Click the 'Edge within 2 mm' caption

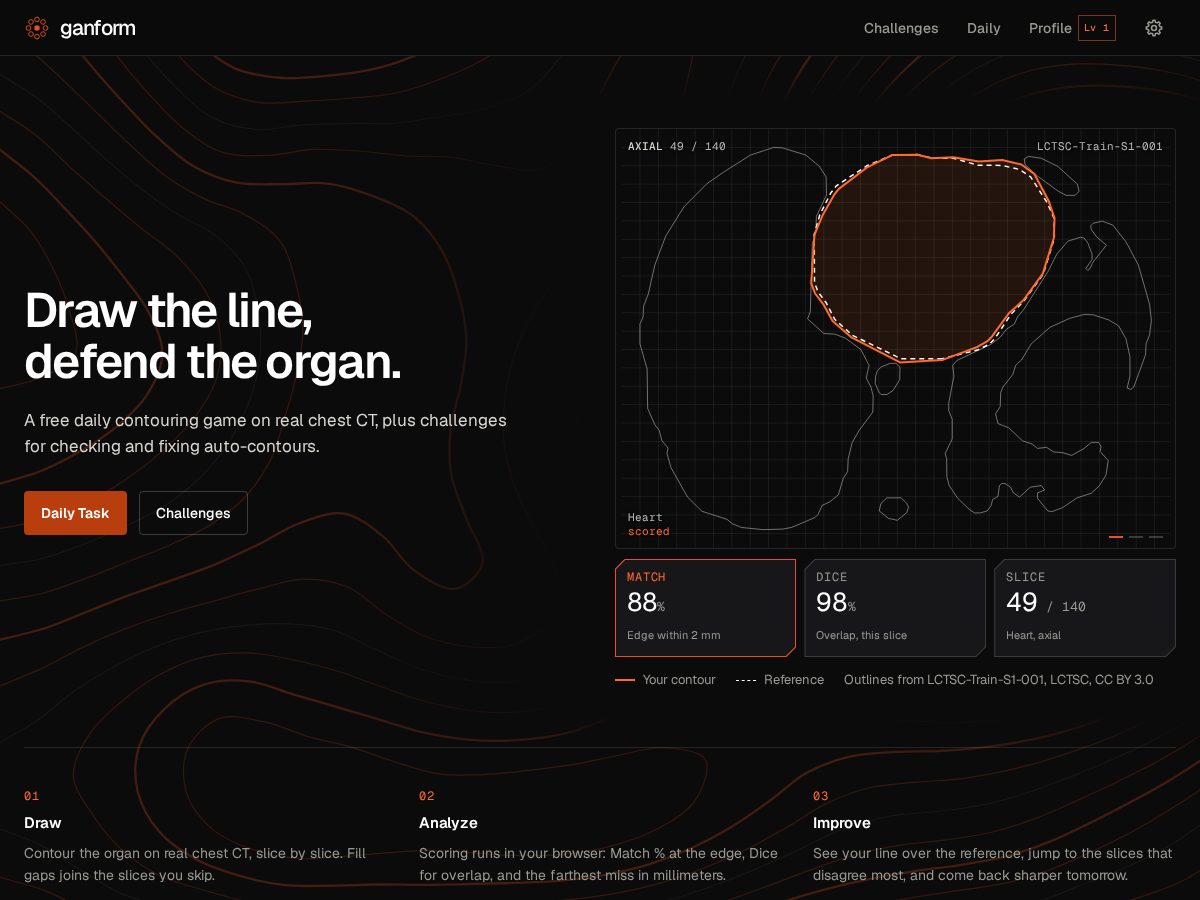[x=674, y=636]
